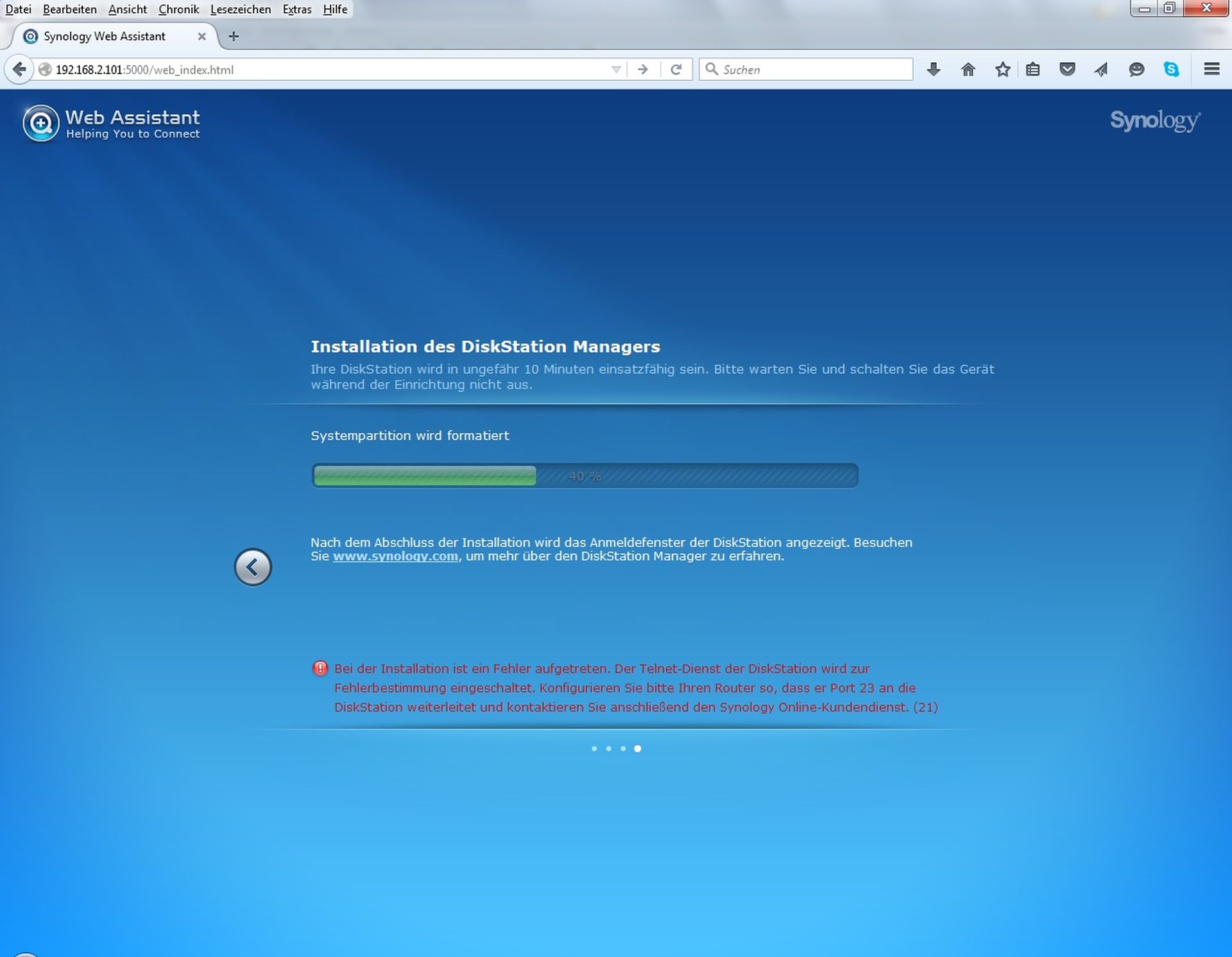
Task: Minimize the browser window
Action: click(x=1143, y=8)
